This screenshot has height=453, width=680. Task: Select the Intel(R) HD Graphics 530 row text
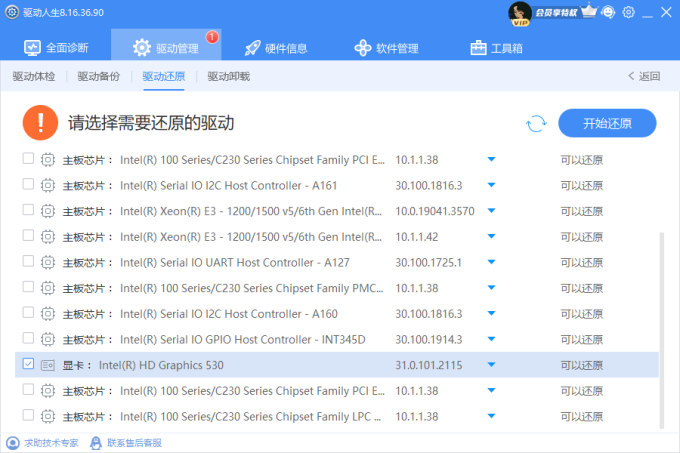(x=161, y=365)
